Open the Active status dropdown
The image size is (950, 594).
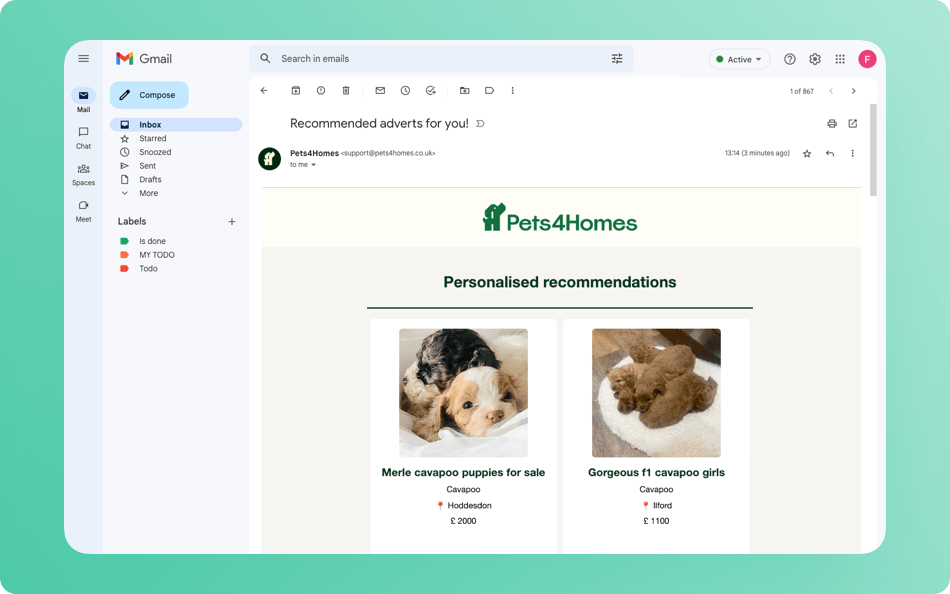739,59
